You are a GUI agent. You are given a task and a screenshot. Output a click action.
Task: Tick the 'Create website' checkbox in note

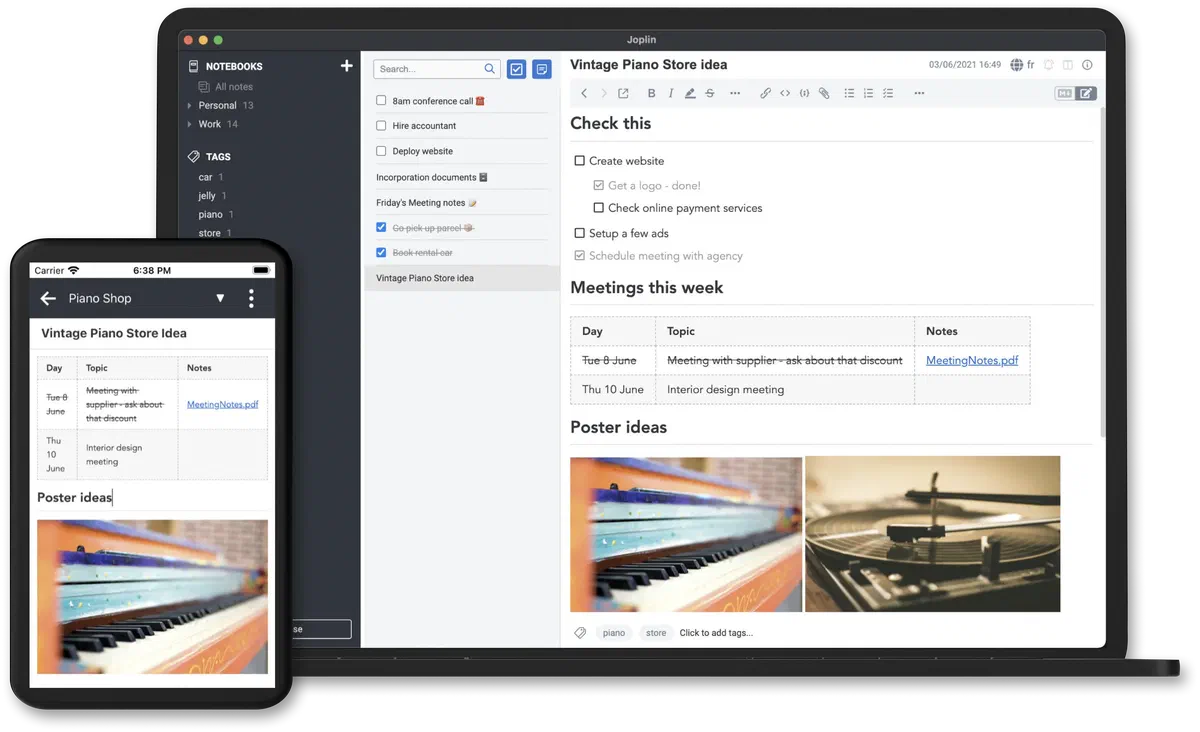579,161
